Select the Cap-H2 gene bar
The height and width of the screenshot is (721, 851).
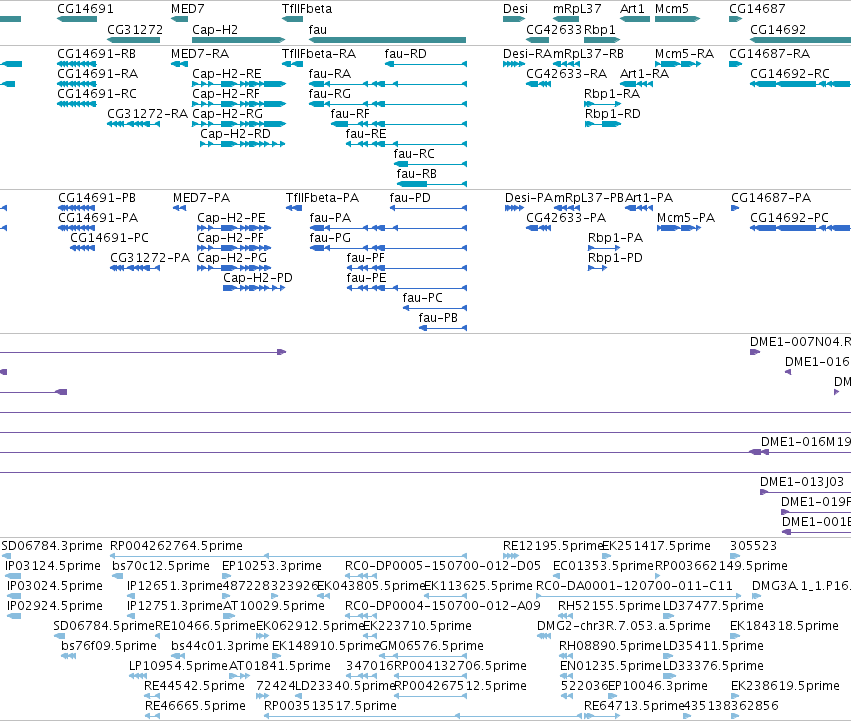238,40
